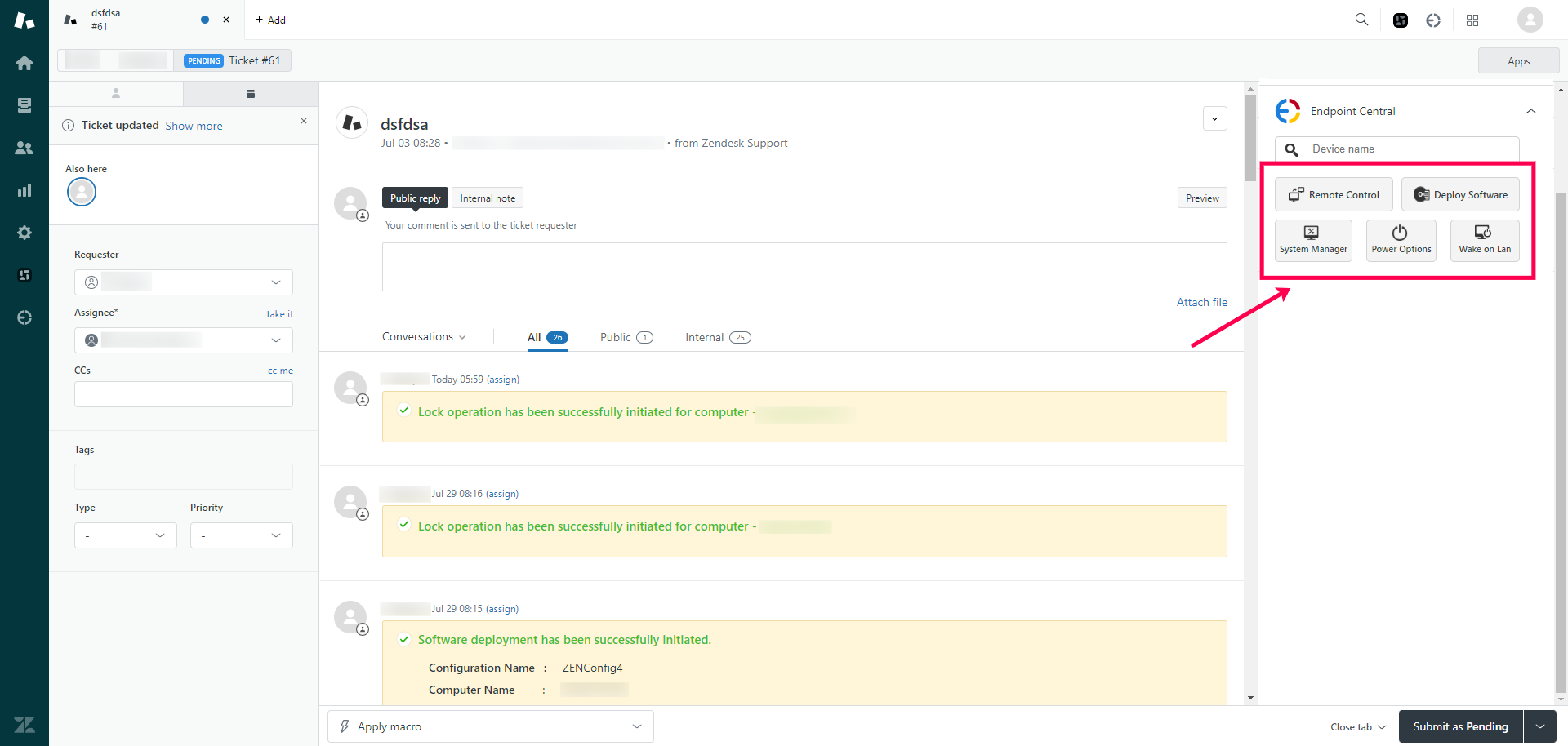The width and height of the screenshot is (1568, 746).
Task: Switch to the Public conversations tab
Action: pos(617,337)
